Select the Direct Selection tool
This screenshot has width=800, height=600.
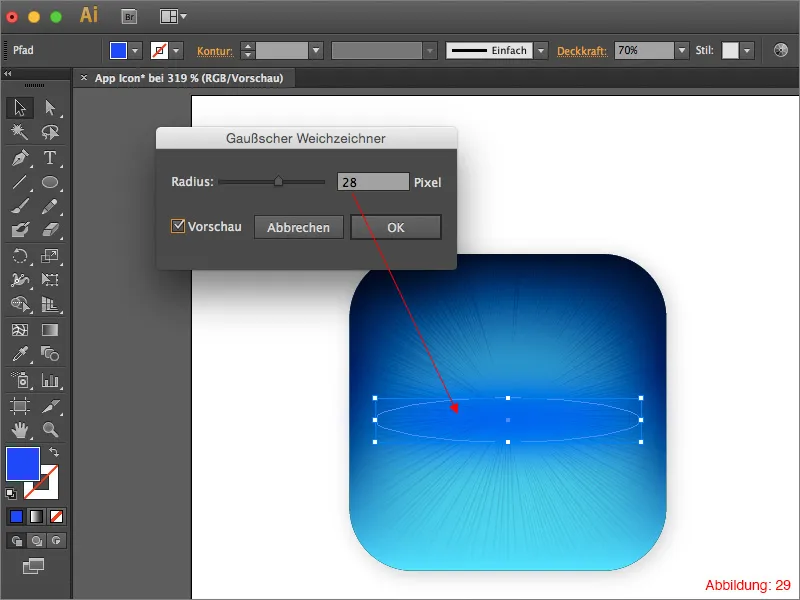coord(50,108)
